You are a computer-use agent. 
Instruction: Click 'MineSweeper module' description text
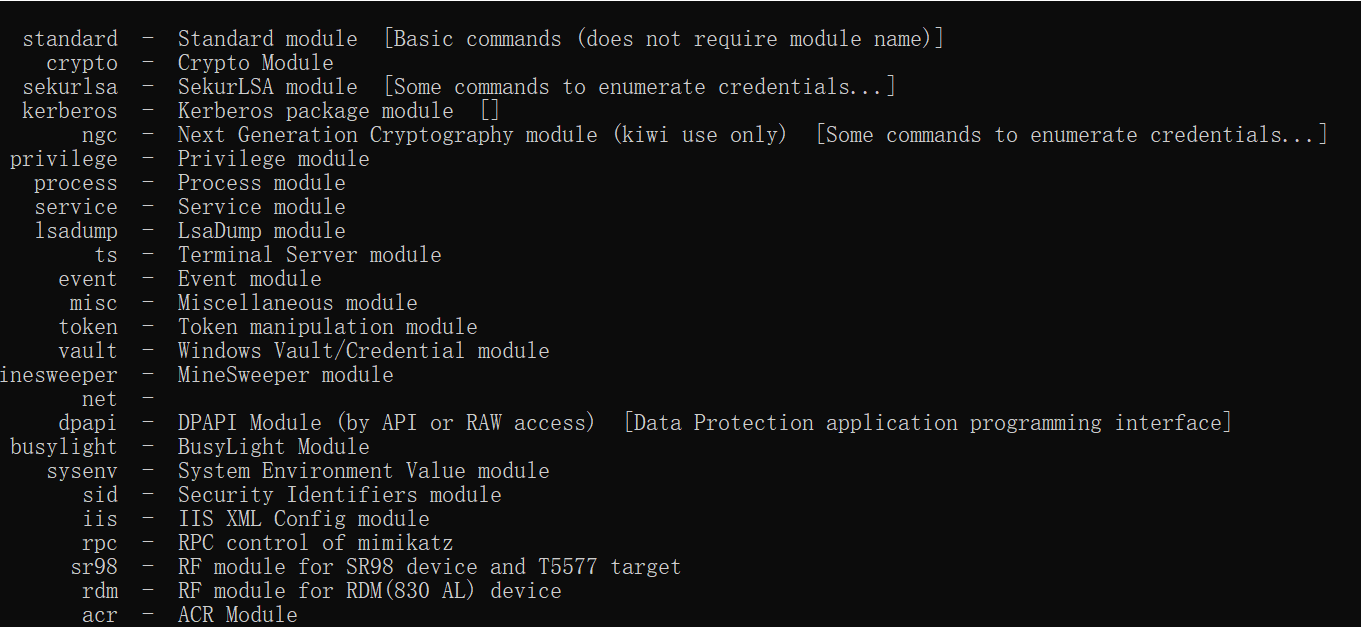(x=286, y=375)
